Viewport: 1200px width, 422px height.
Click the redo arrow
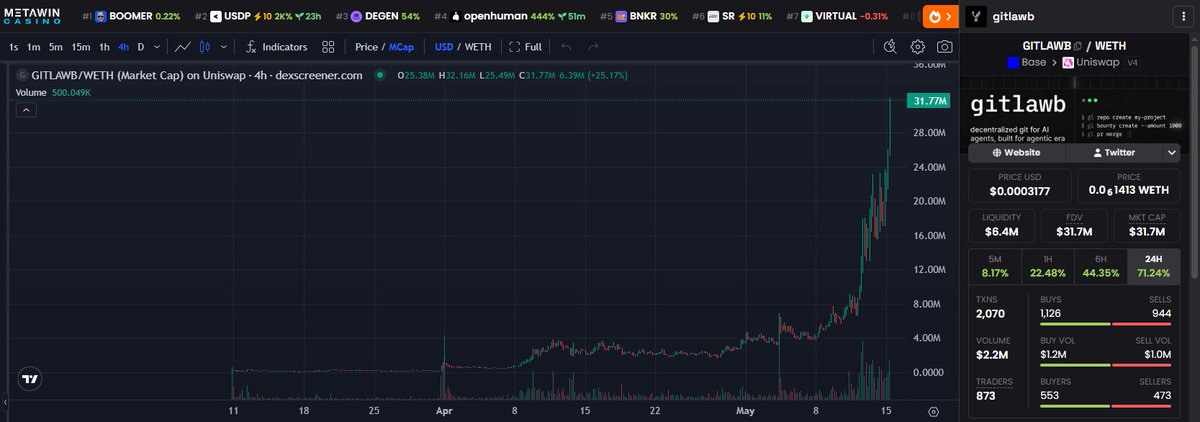point(594,47)
